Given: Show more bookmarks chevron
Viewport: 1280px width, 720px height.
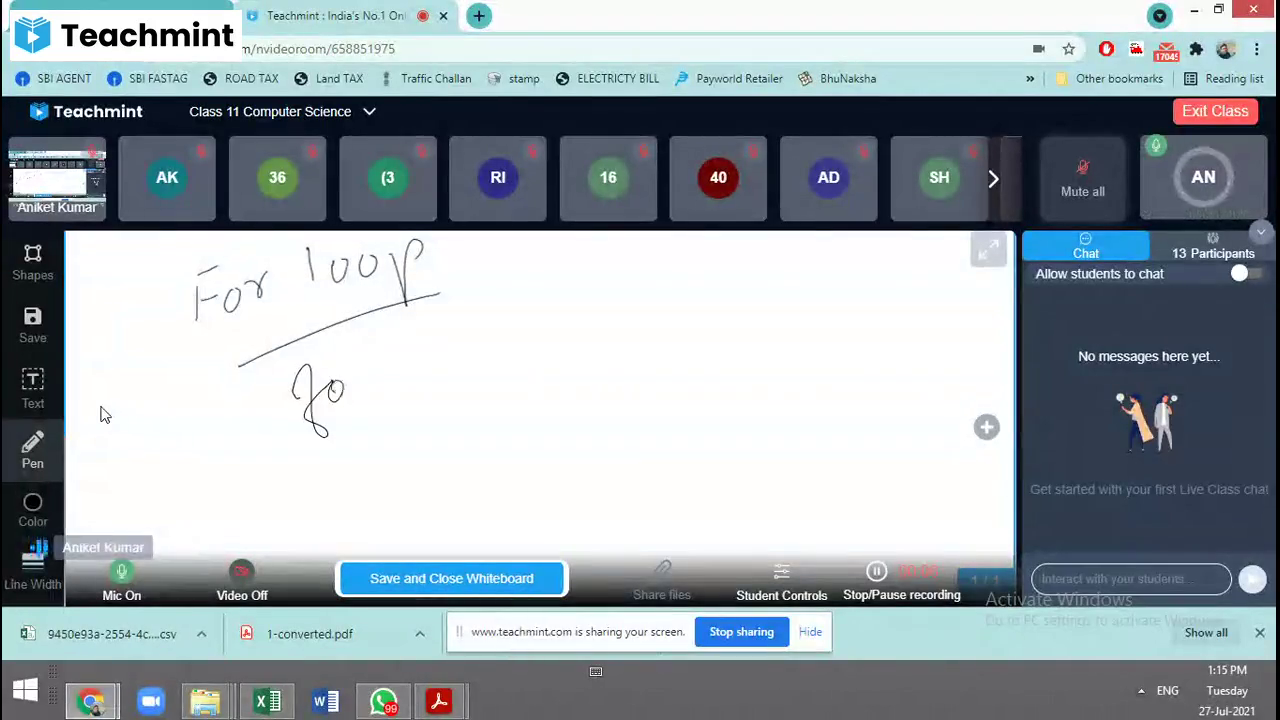Looking at the screenshot, I should coord(1030,79).
